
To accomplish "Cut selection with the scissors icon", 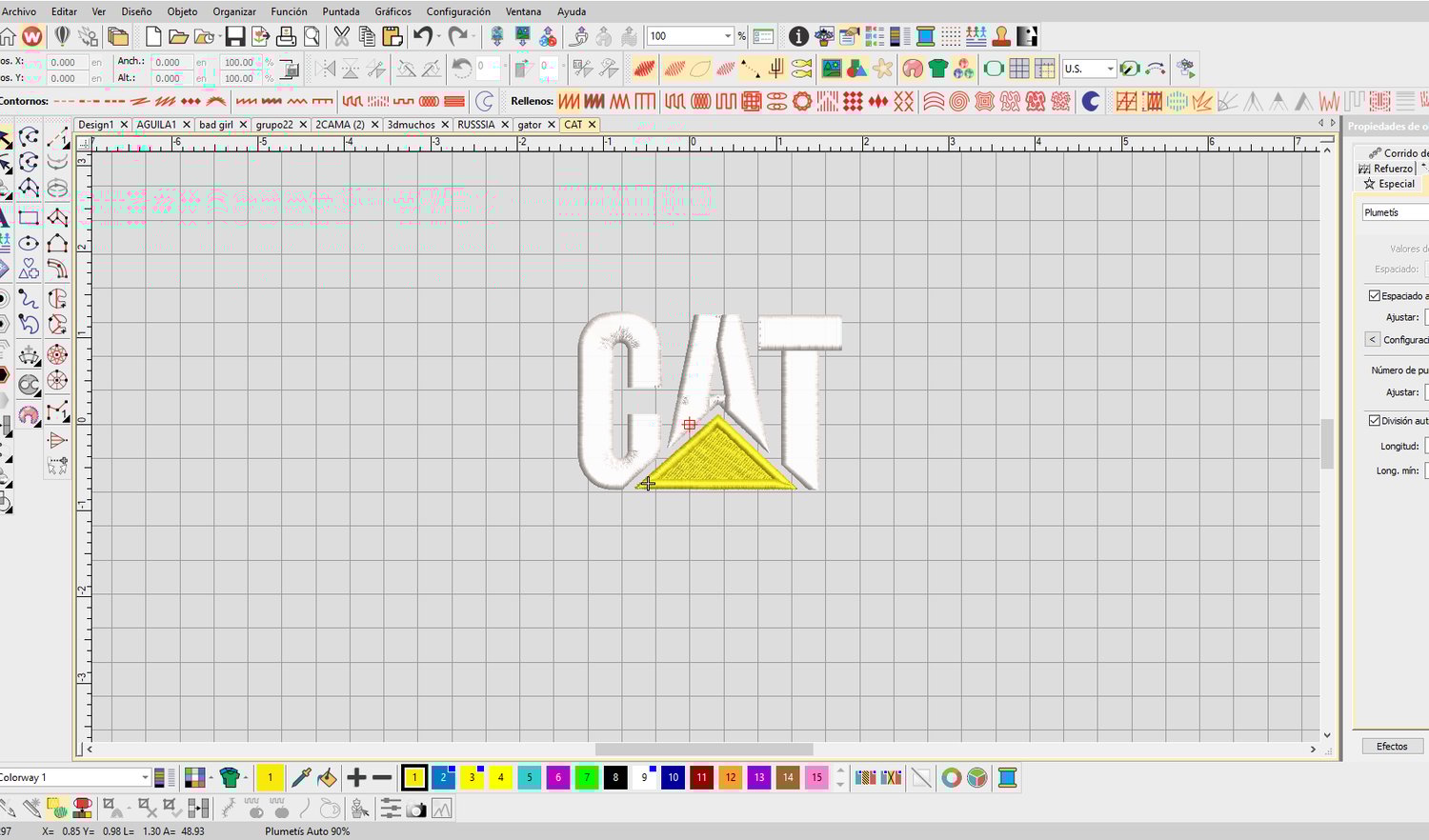I will tap(341, 37).
